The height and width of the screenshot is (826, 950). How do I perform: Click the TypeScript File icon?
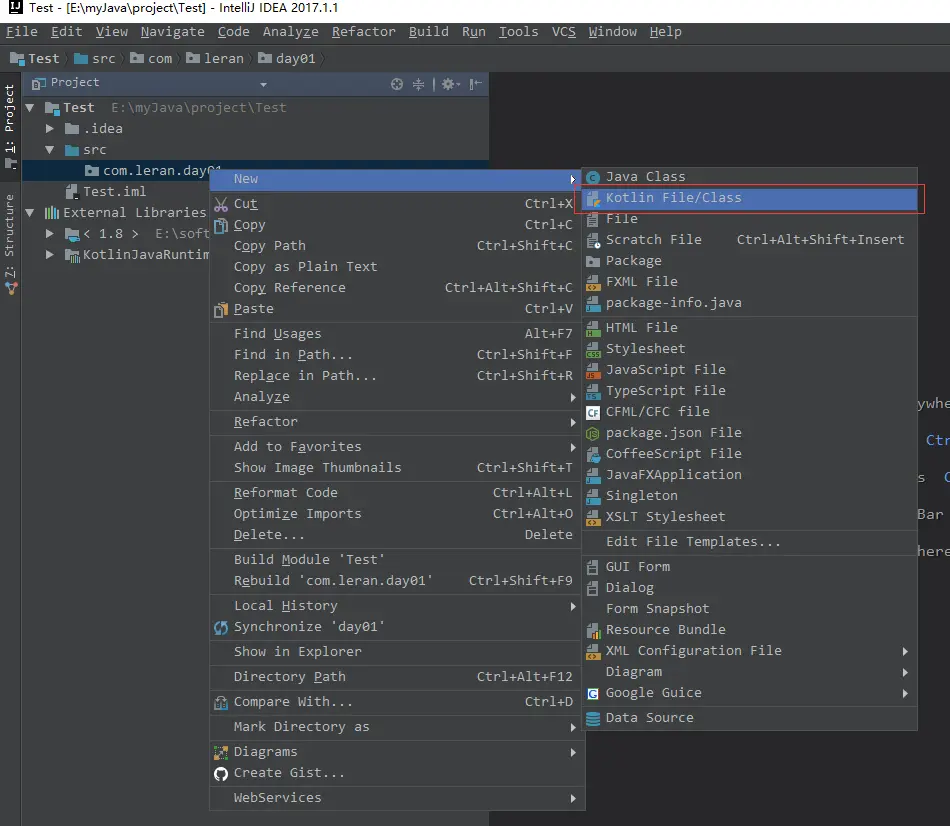pyautogui.click(x=593, y=391)
